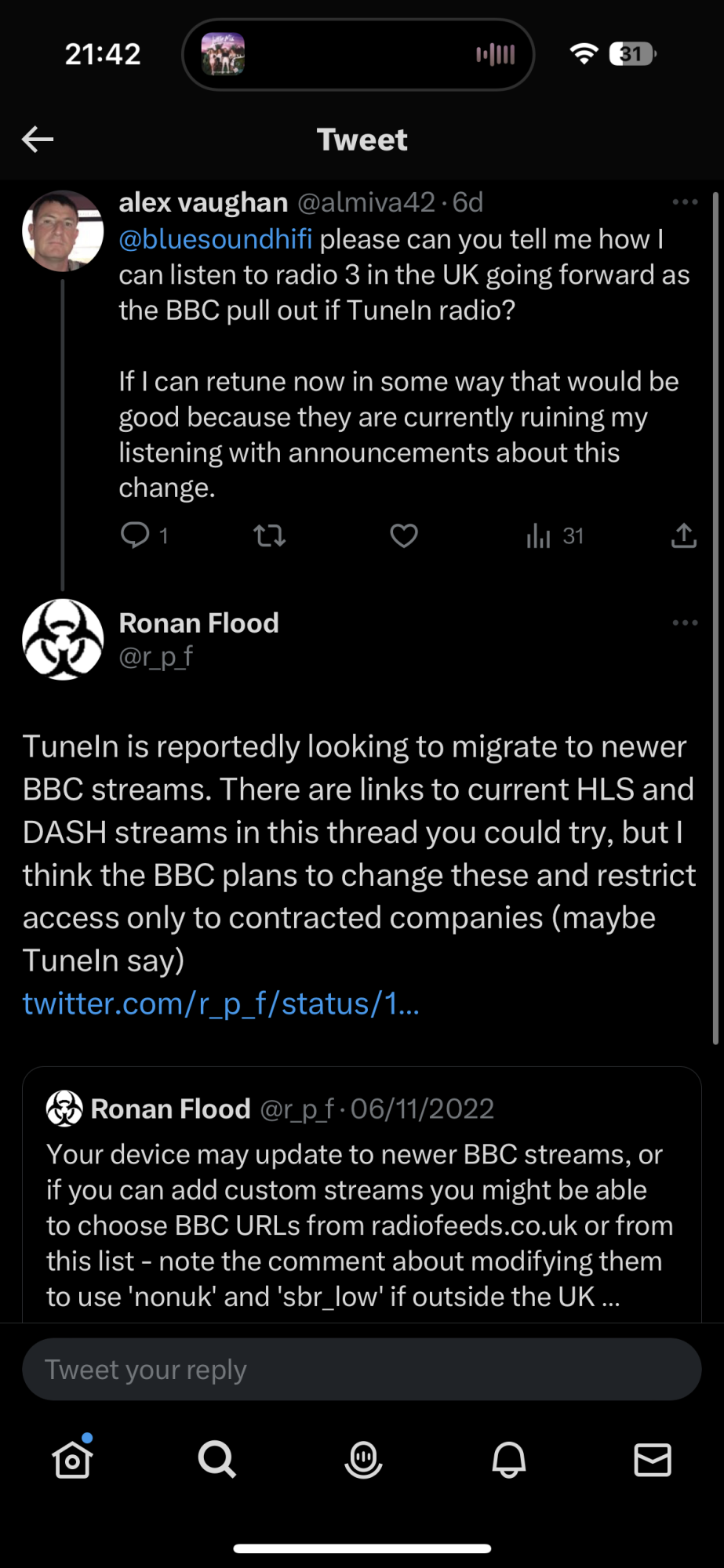Viewport: 724px width, 1568px height.
Task: Like alex vaughan's tweet
Action: click(404, 535)
